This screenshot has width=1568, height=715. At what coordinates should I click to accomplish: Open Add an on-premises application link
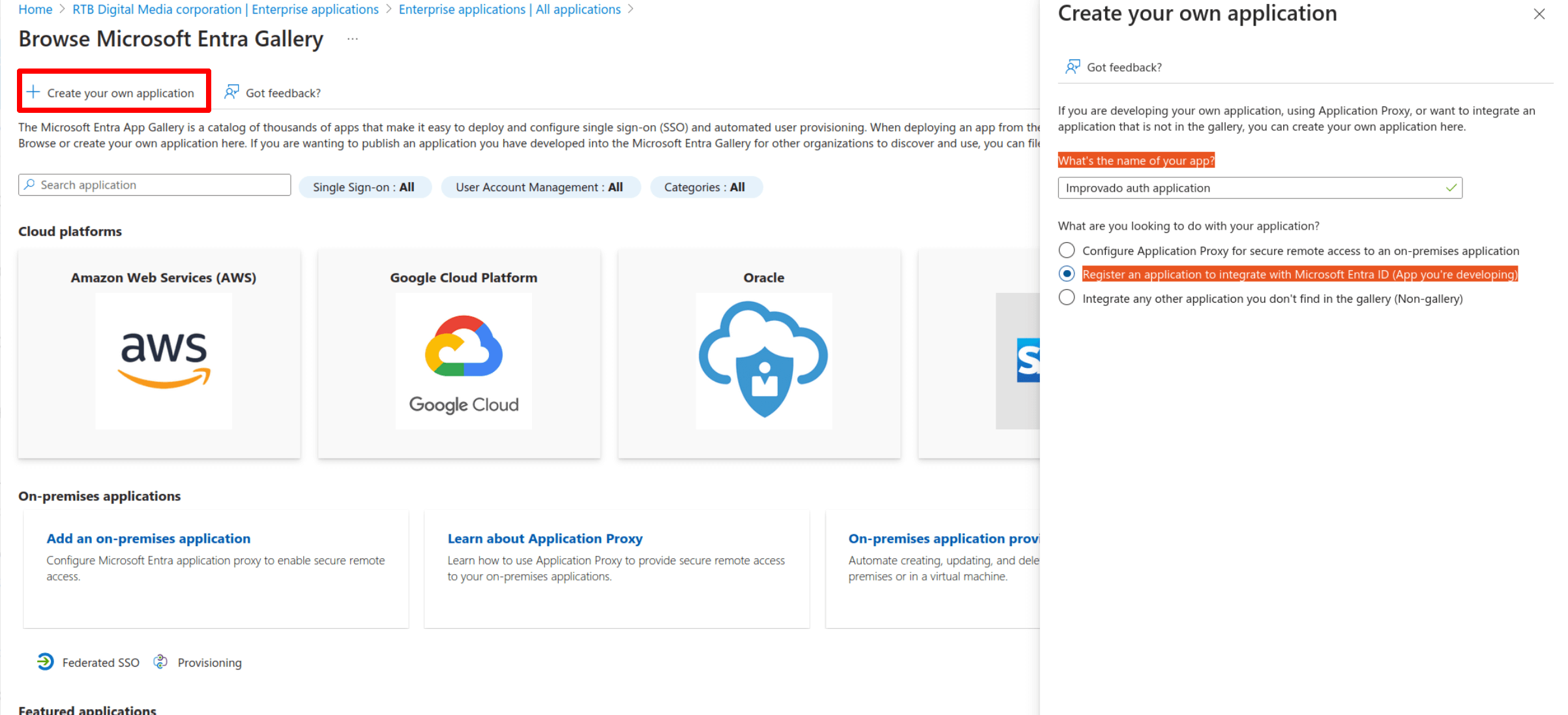point(149,538)
